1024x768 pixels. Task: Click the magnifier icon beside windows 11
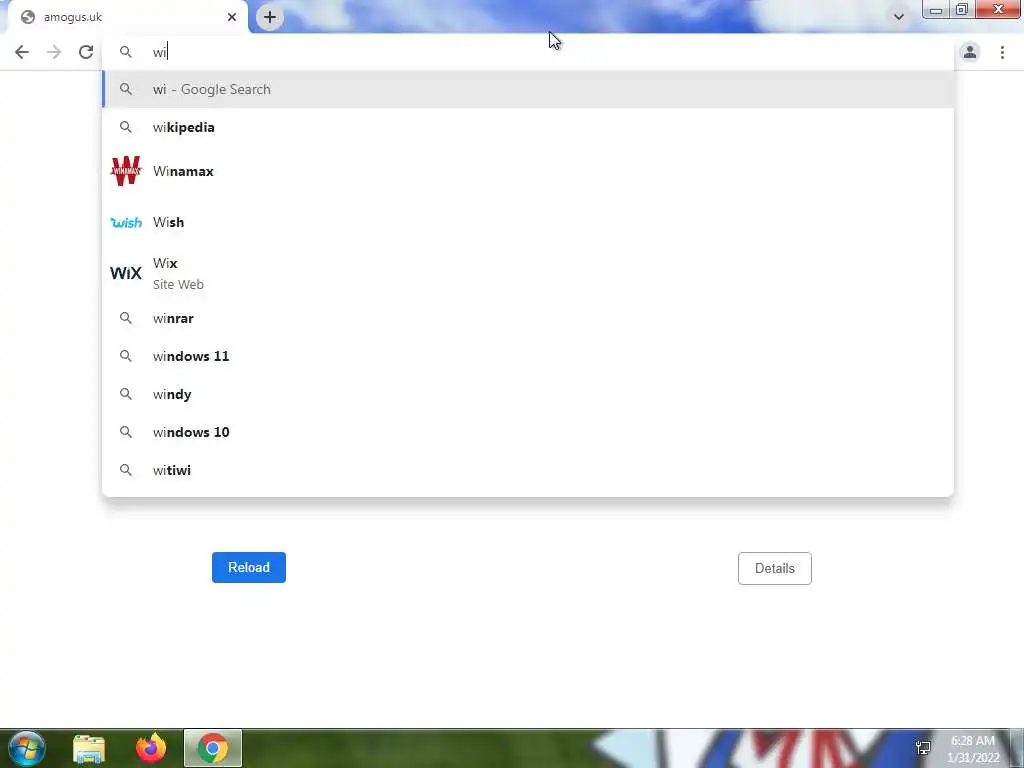pos(126,356)
